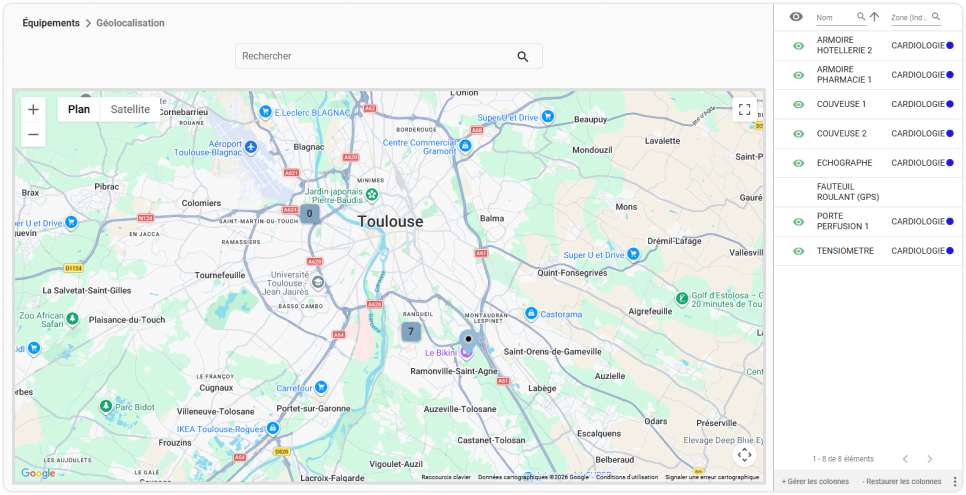Click the Université Toulouse Jean Jaurès icon
Screen dimensions: 966x495
point(318,283)
